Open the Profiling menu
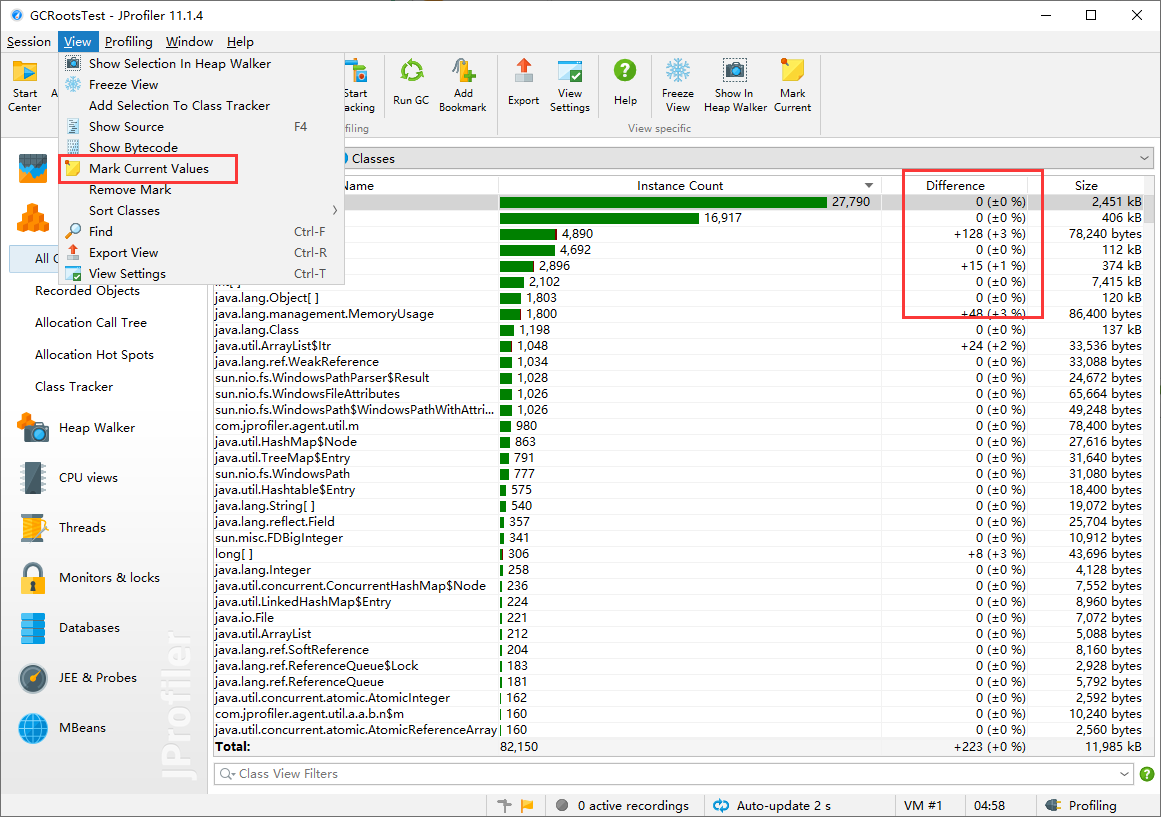 (x=128, y=41)
